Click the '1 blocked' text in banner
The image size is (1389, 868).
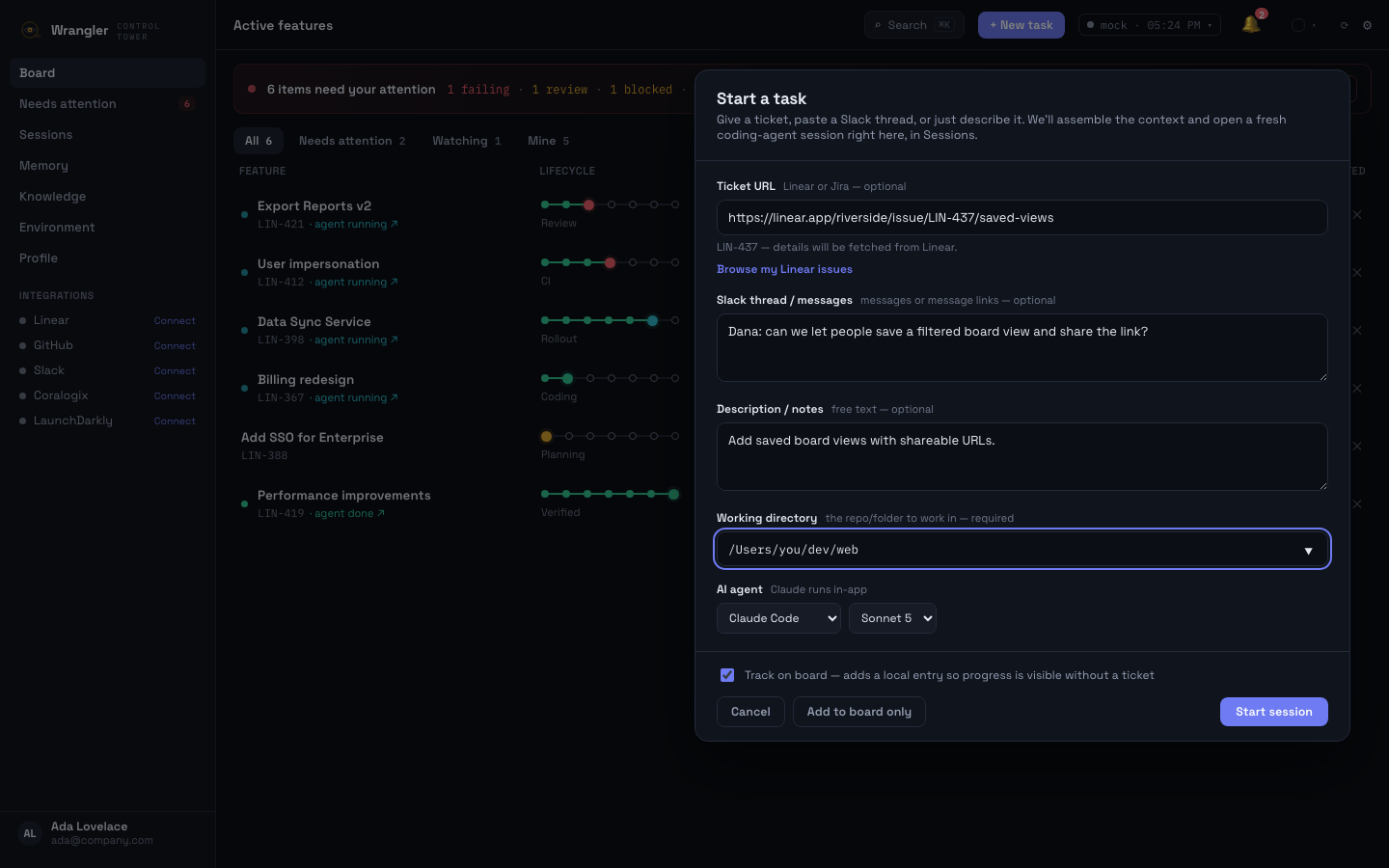pyautogui.click(x=640, y=90)
